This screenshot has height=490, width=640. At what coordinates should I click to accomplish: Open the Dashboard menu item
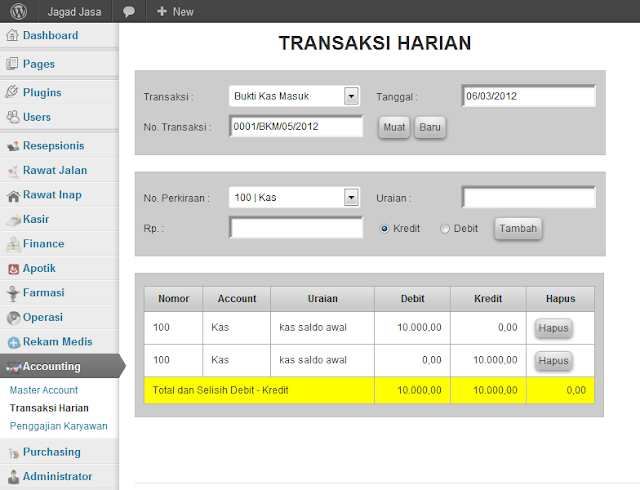(50, 36)
